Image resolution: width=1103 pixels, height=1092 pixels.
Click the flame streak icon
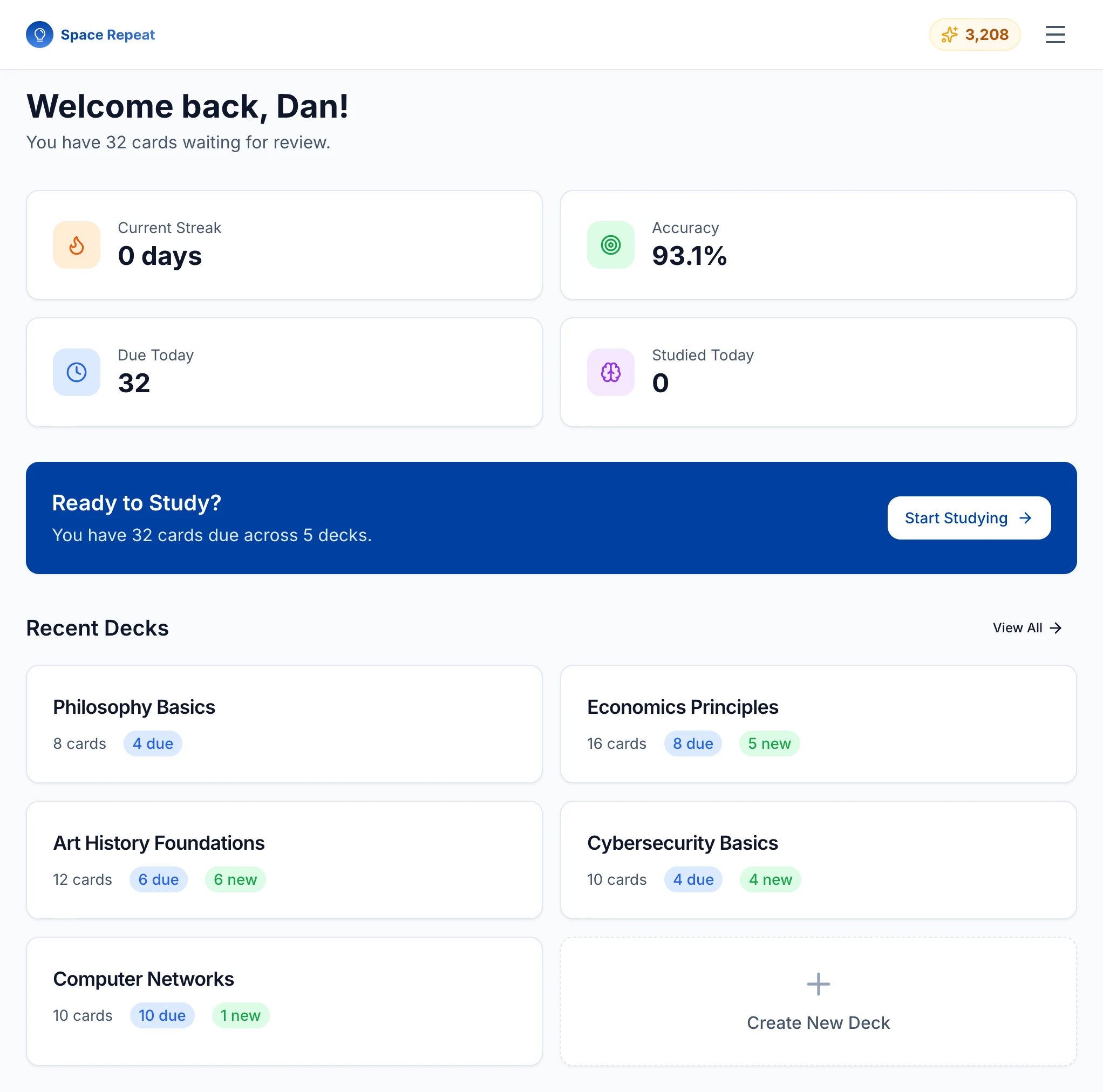tap(77, 245)
